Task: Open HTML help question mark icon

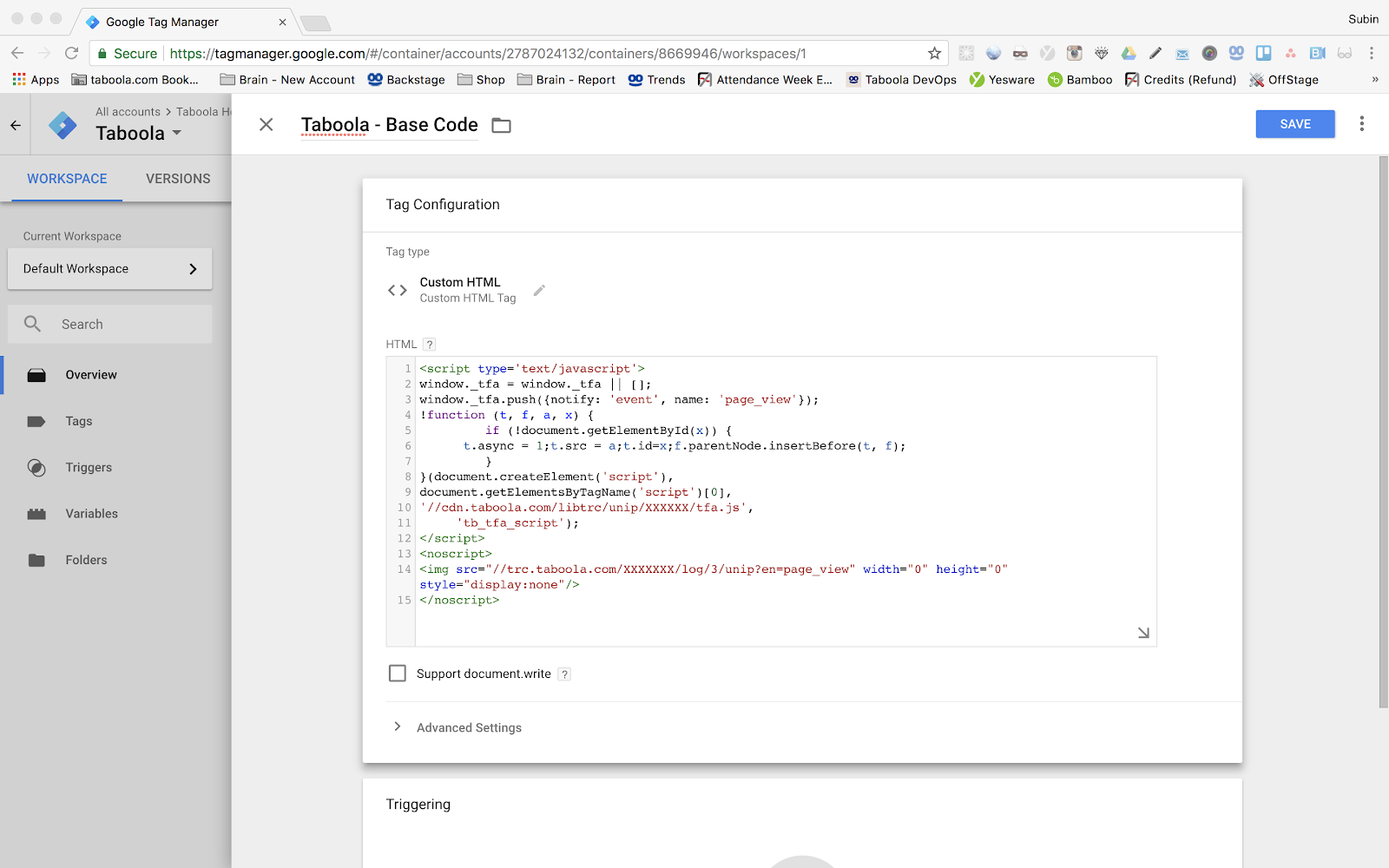Action: pos(429,345)
